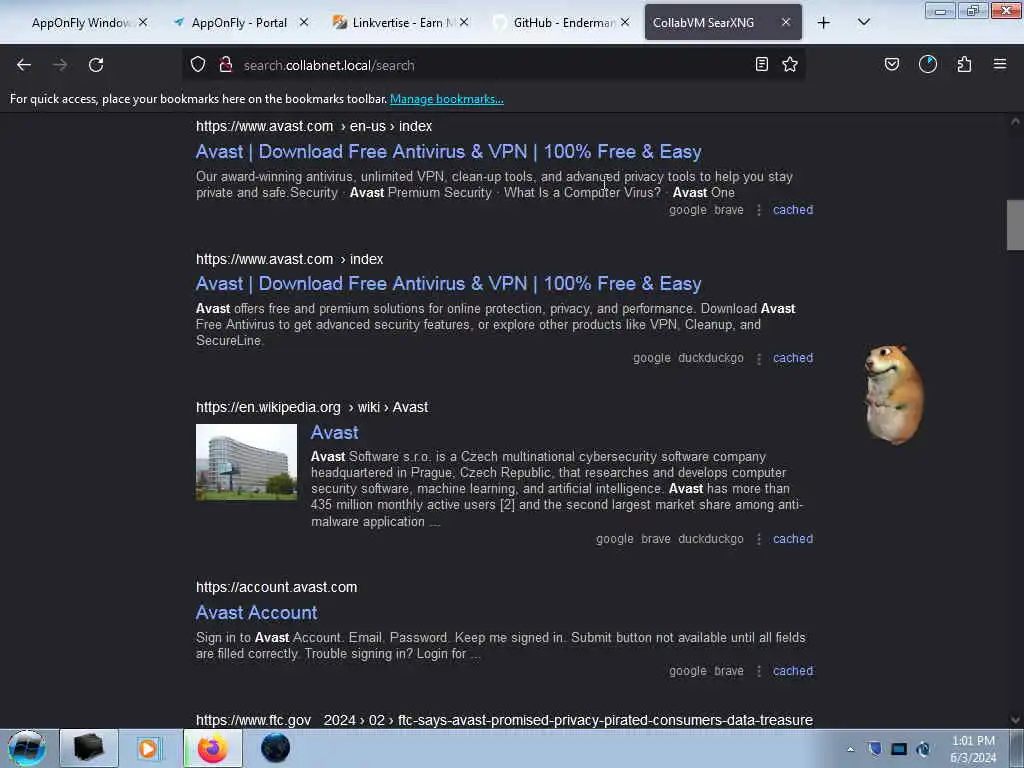The height and width of the screenshot is (768, 1024).
Task: Open the tracking protection shield icon
Action: click(x=198, y=65)
